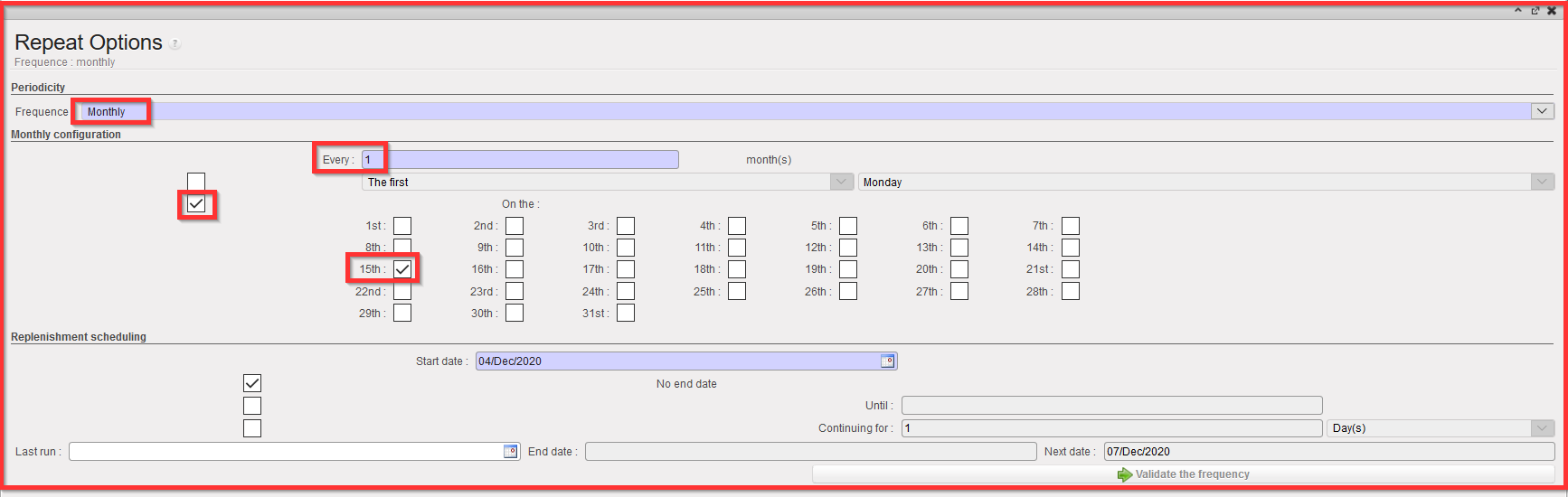Expand the Frequence dropdown arrow
Viewport: 1568px width, 497px height.
(x=1543, y=111)
